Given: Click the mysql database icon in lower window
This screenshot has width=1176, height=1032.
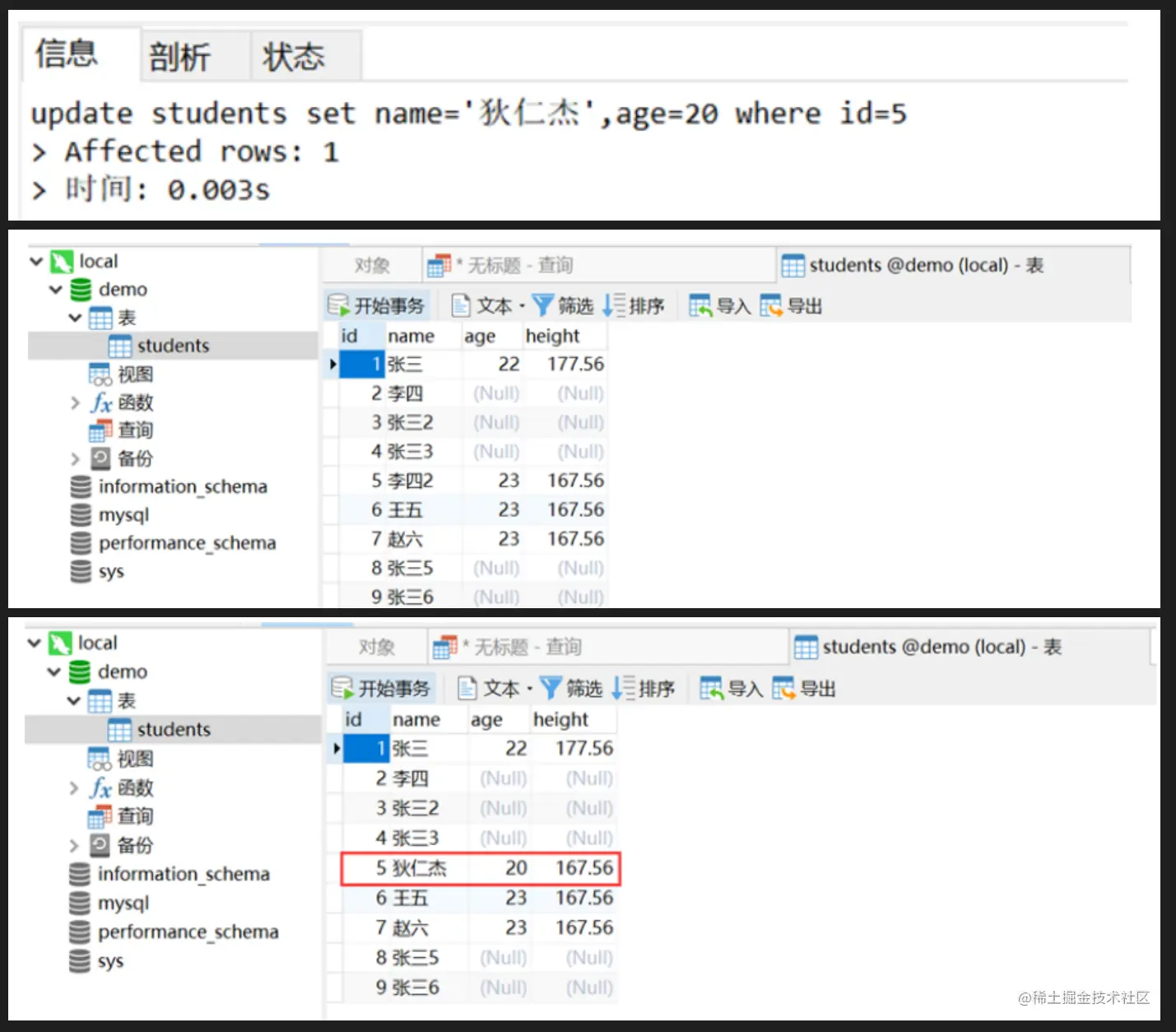Looking at the screenshot, I should [x=80, y=903].
